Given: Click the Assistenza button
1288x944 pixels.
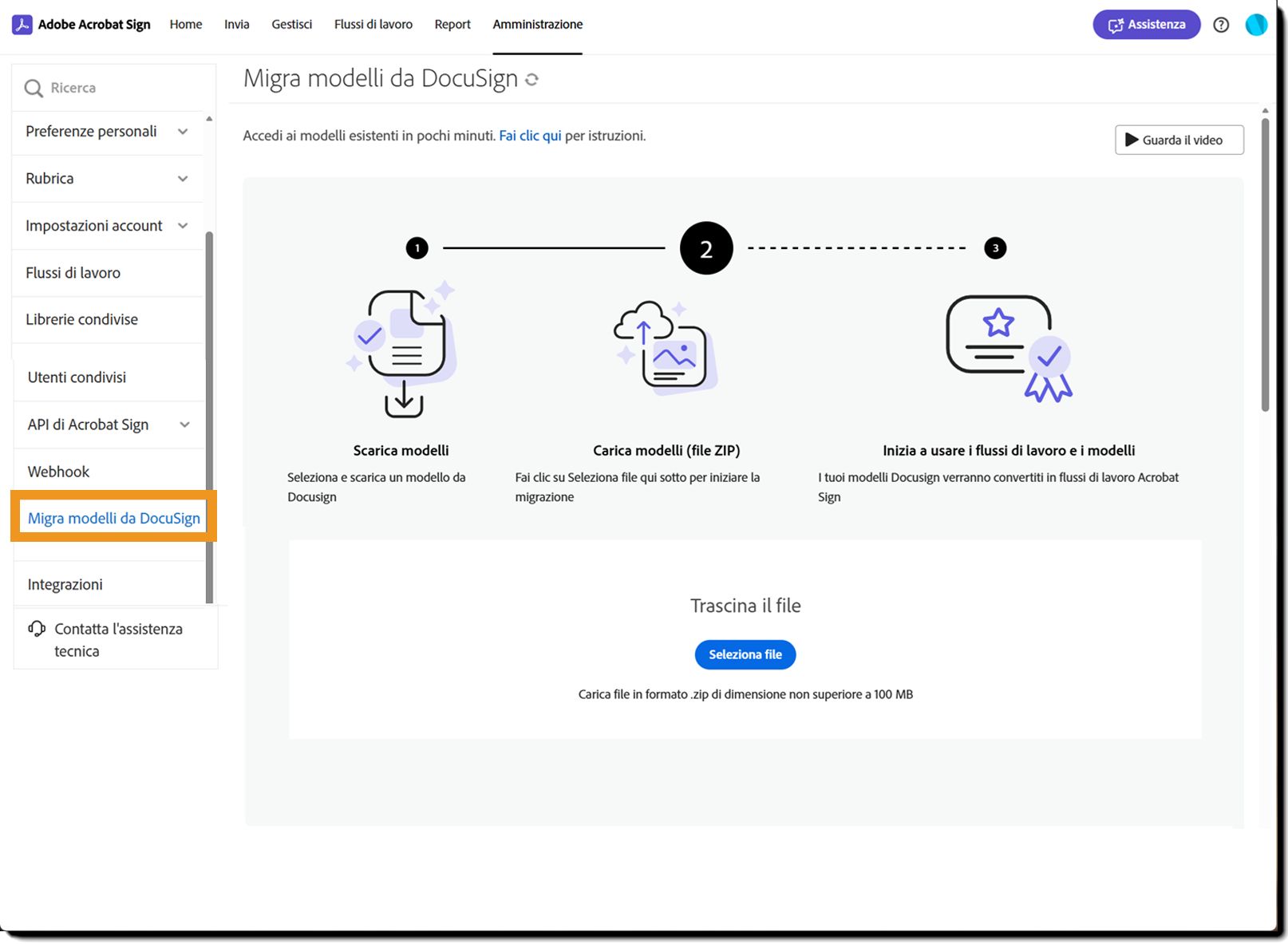Looking at the screenshot, I should click(x=1147, y=25).
